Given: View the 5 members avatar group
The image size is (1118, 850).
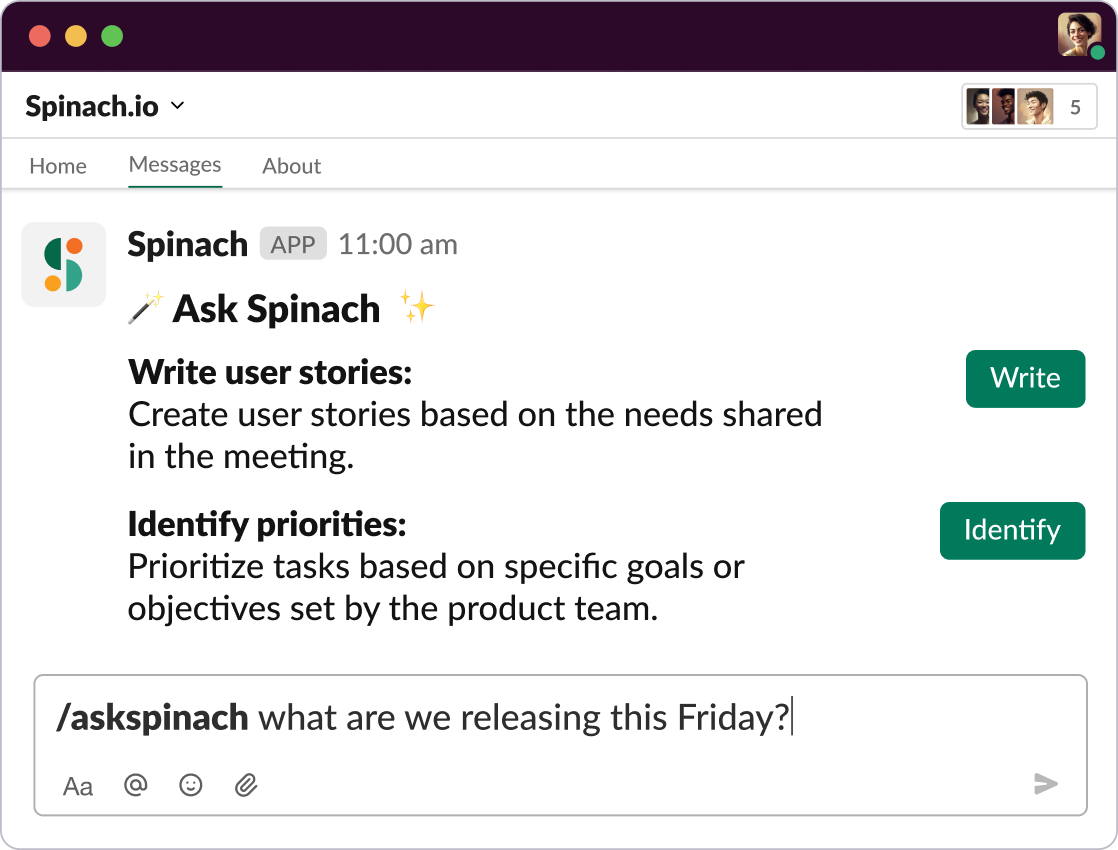Looking at the screenshot, I should pos(1029,107).
